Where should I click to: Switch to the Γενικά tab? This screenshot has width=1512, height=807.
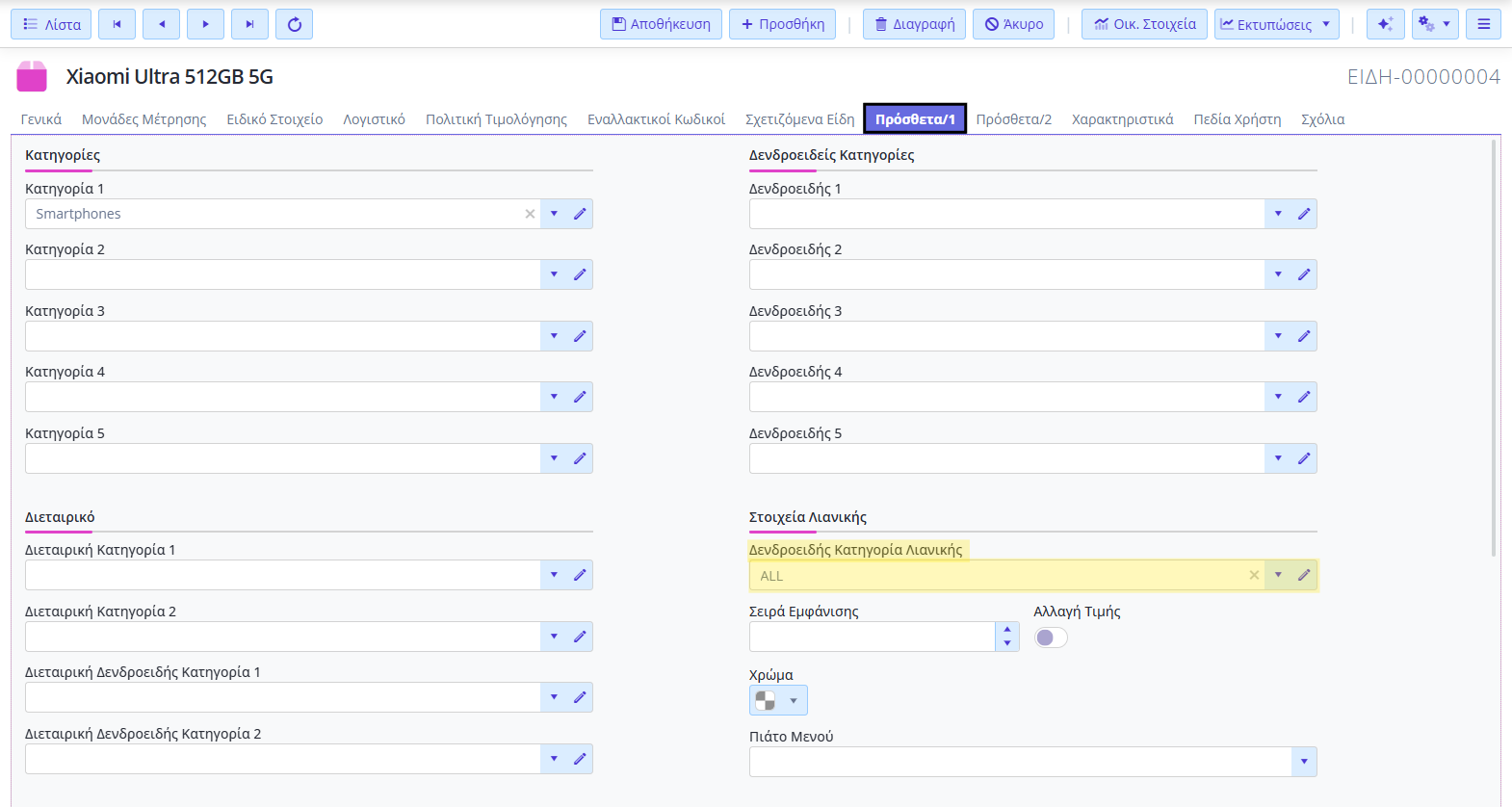pyautogui.click(x=41, y=119)
